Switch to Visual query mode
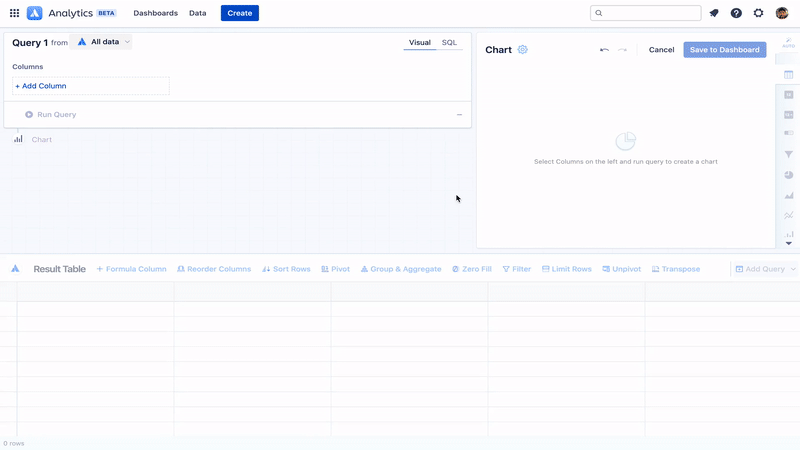Image resolution: width=800 pixels, height=450 pixels. pos(419,43)
